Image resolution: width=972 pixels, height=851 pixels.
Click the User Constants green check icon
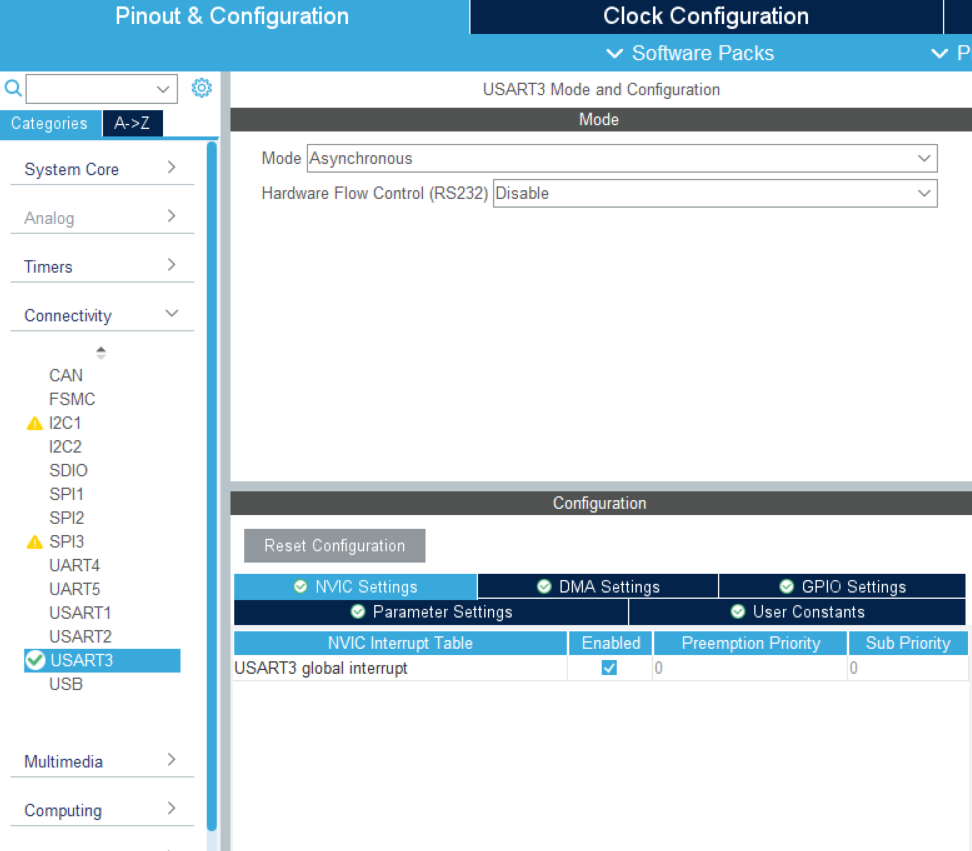click(x=738, y=612)
